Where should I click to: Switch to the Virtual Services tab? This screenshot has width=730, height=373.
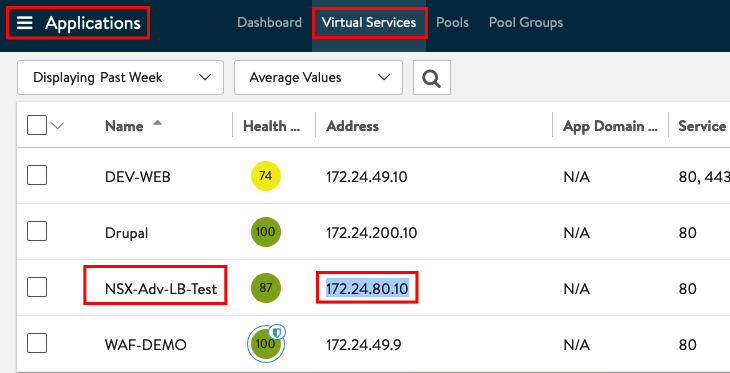pyautogui.click(x=369, y=22)
